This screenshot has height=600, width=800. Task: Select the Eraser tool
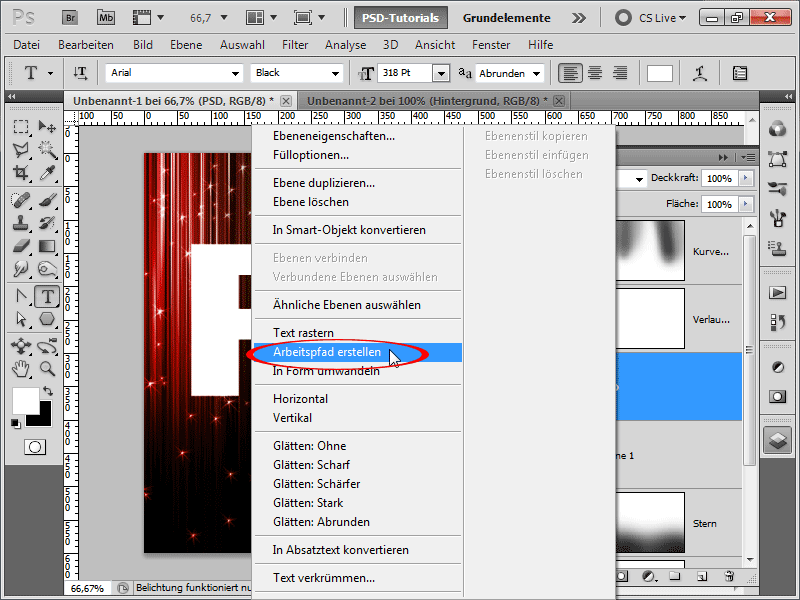click(21, 246)
